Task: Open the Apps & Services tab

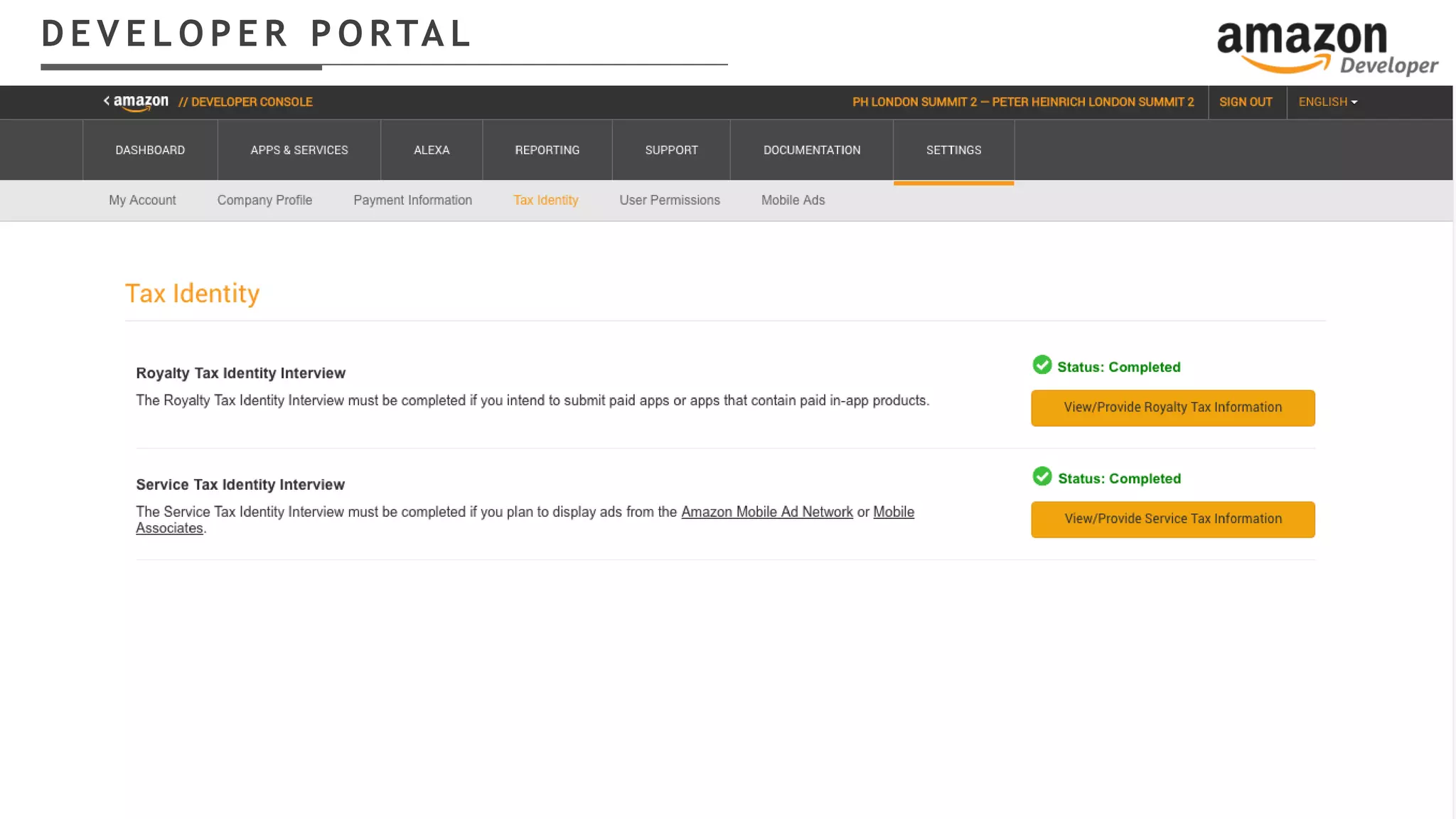Action: click(299, 150)
